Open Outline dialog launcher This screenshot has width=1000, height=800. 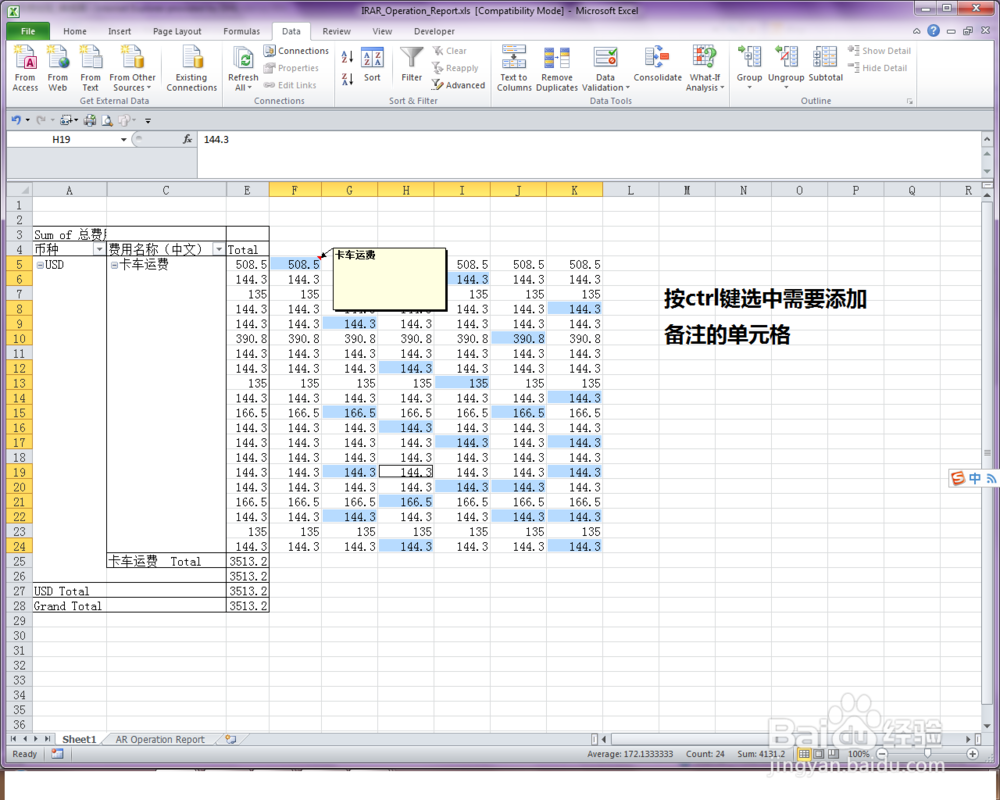(909, 101)
